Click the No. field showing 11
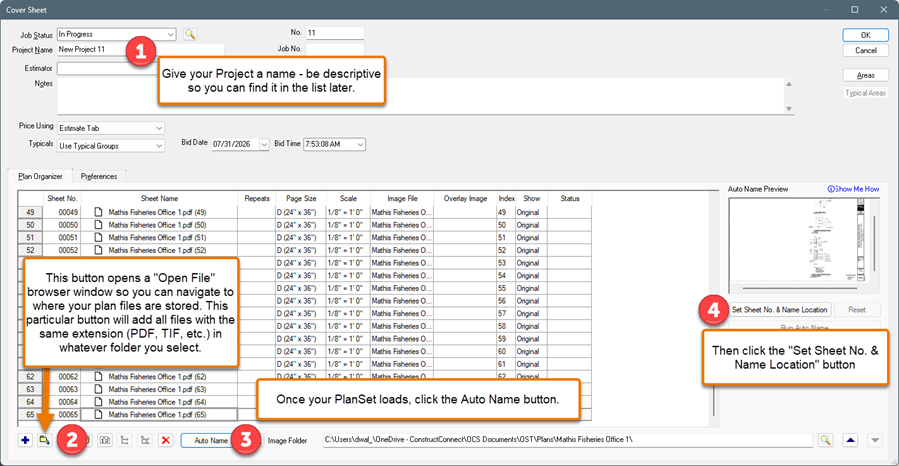Screen dimensions: 899x466 335,33
